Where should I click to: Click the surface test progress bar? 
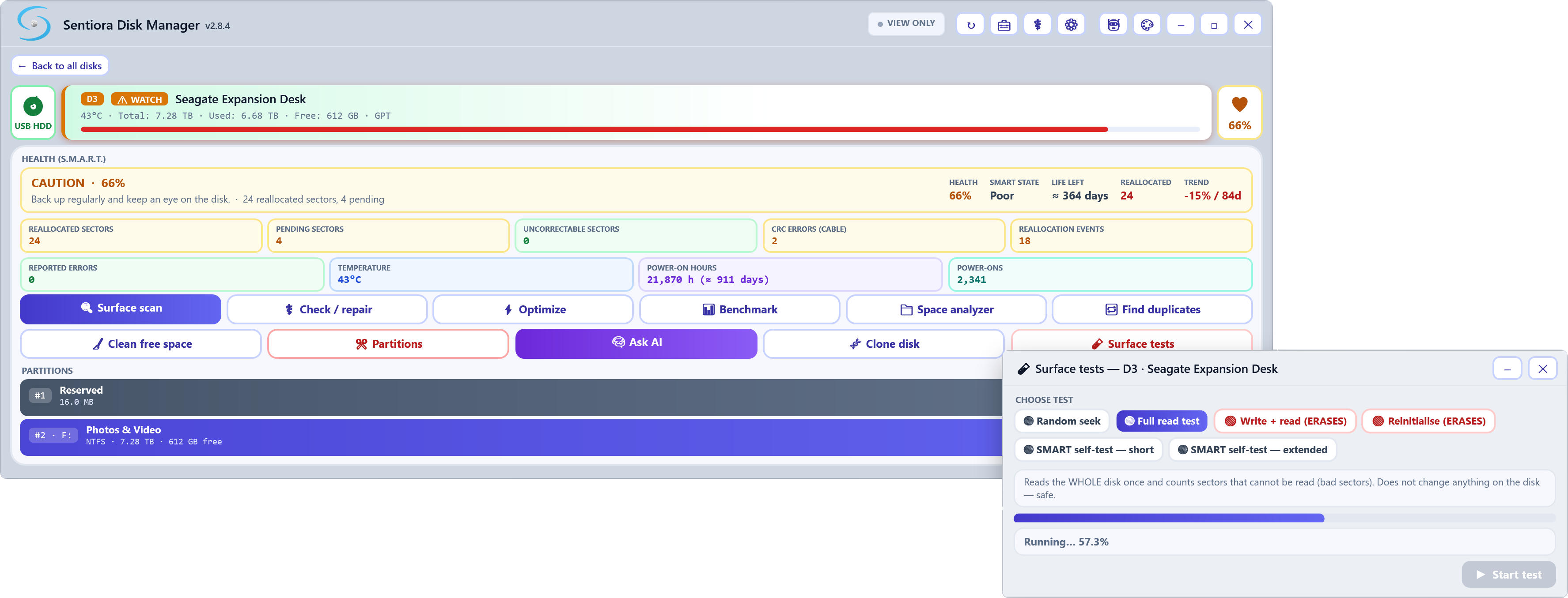pyautogui.click(x=1284, y=518)
